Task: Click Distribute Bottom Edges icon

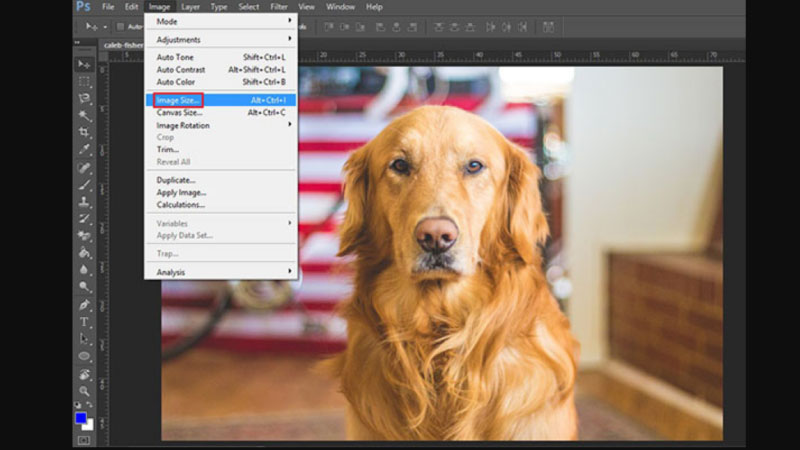Action: pos(470,27)
